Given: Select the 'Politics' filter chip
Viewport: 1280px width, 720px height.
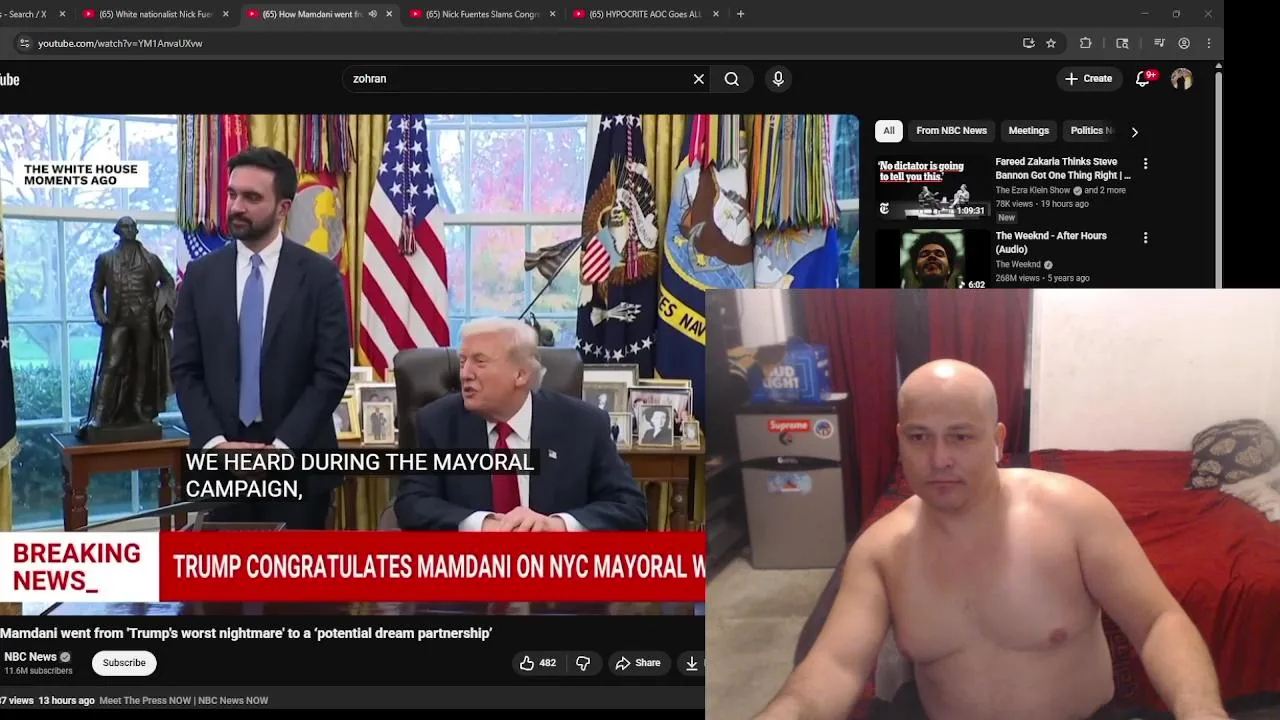Looking at the screenshot, I should tap(1090, 131).
